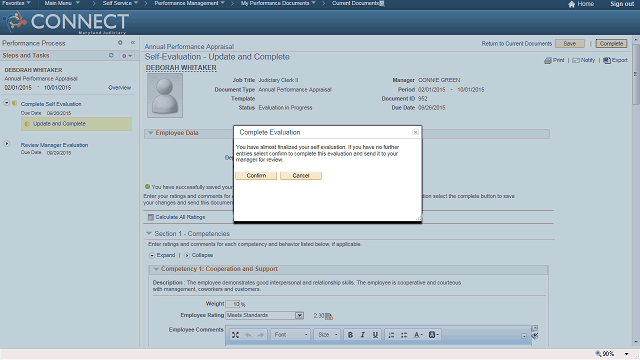Open the 90% zoom level dropdown

[627, 354]
